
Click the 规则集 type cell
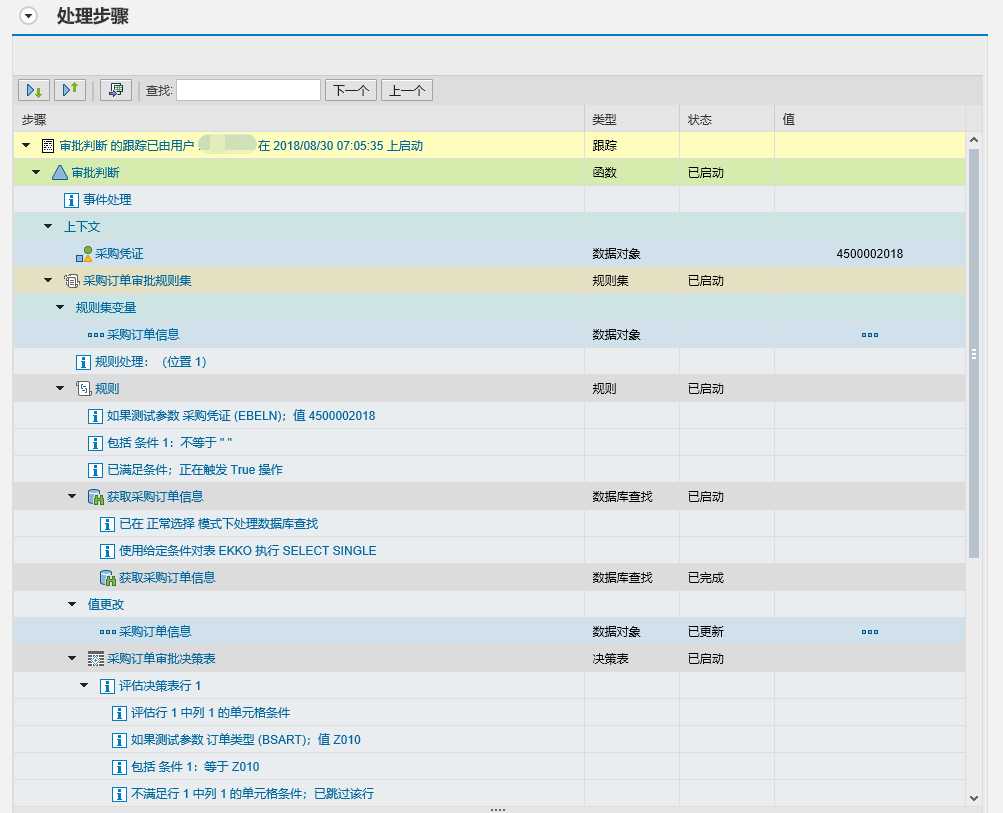tap(610, 280)
